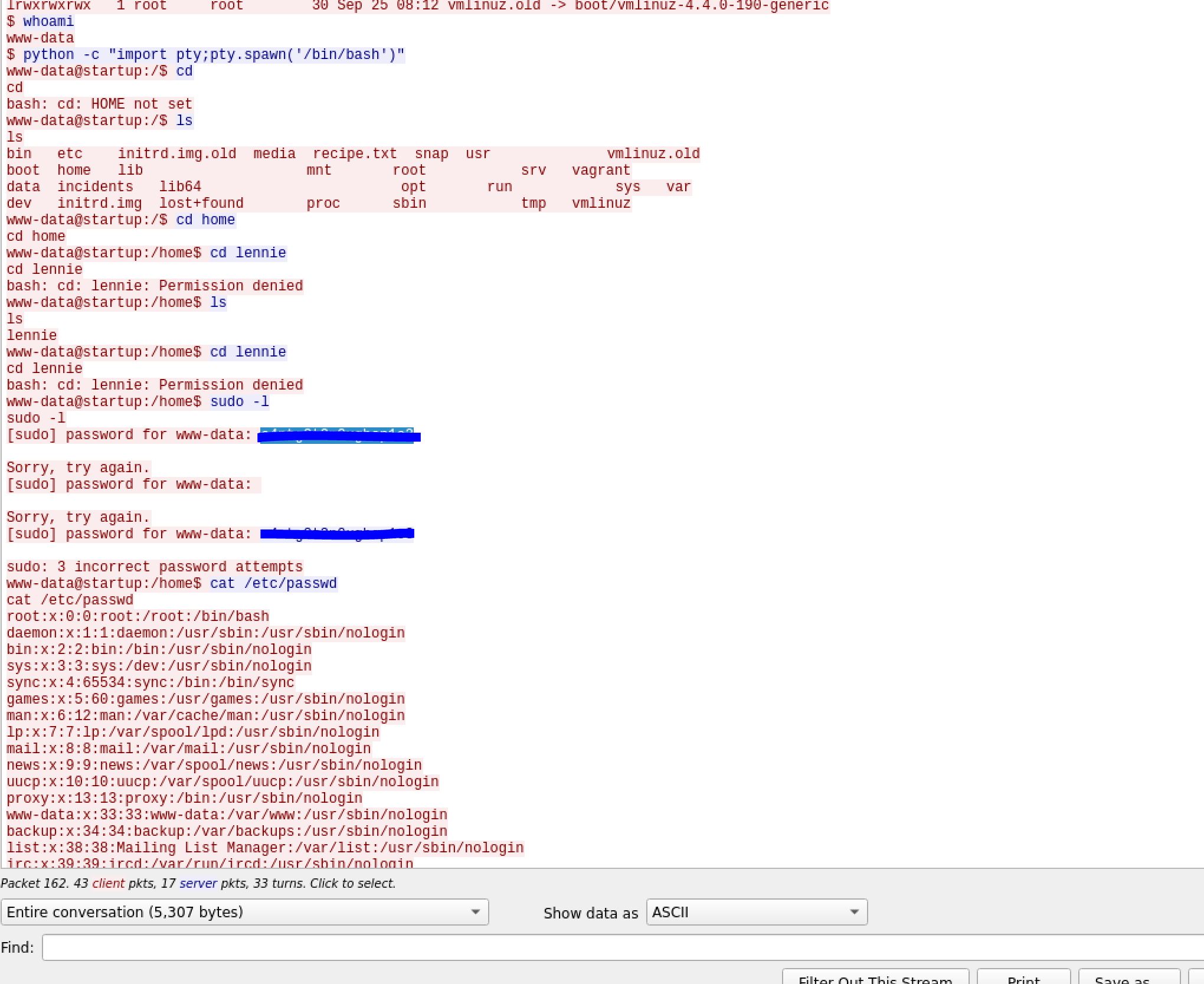The image size is (1204, 984).
Task: Click the www-data passwd entry line
Action: pos(227,815)
